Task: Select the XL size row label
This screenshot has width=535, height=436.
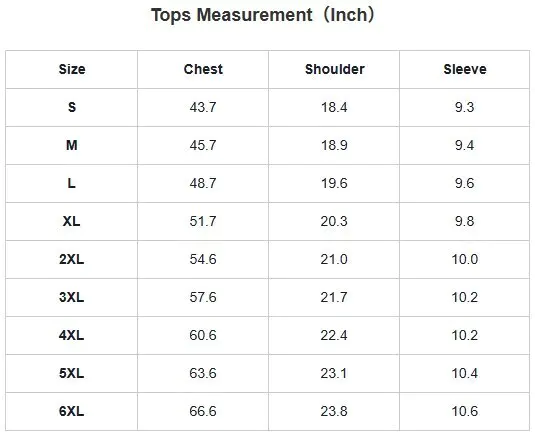Action: coord(72,221)
